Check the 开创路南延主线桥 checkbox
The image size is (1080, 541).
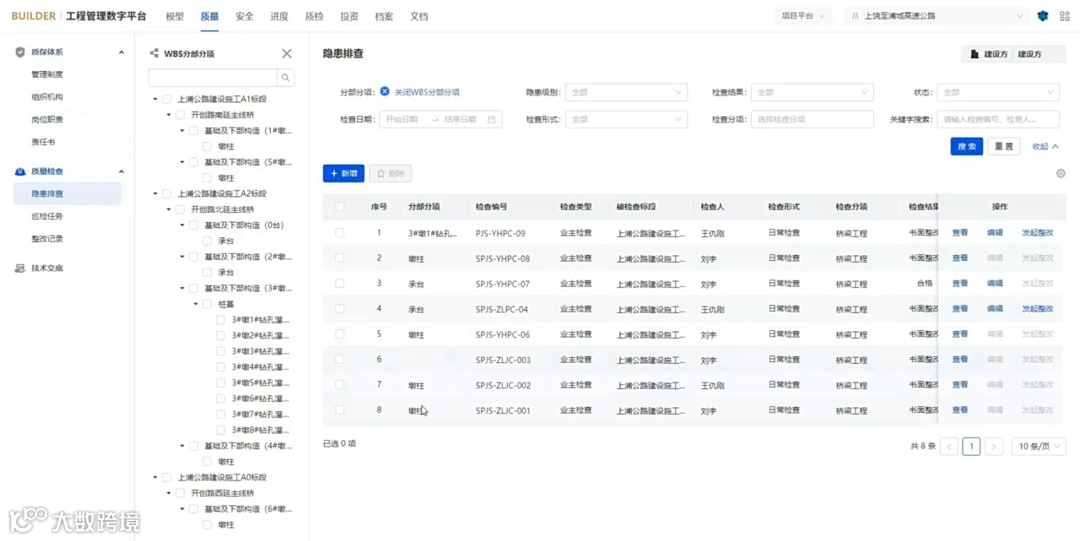(x=180, y=115)
